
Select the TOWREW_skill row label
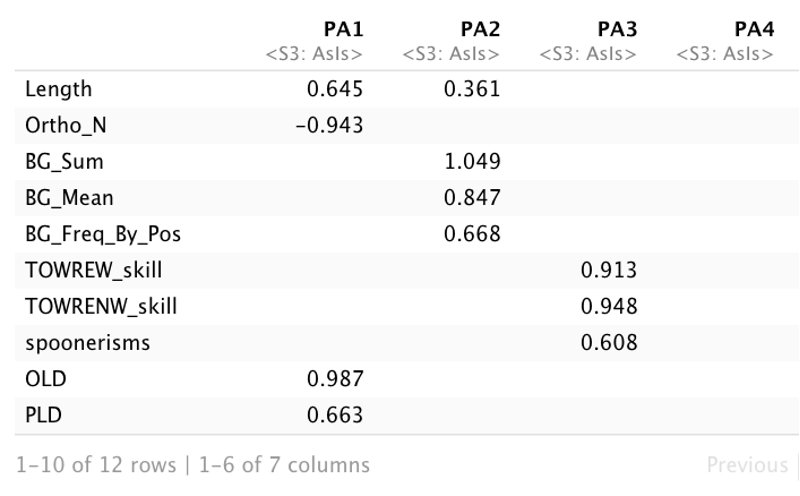coord(93,270)
